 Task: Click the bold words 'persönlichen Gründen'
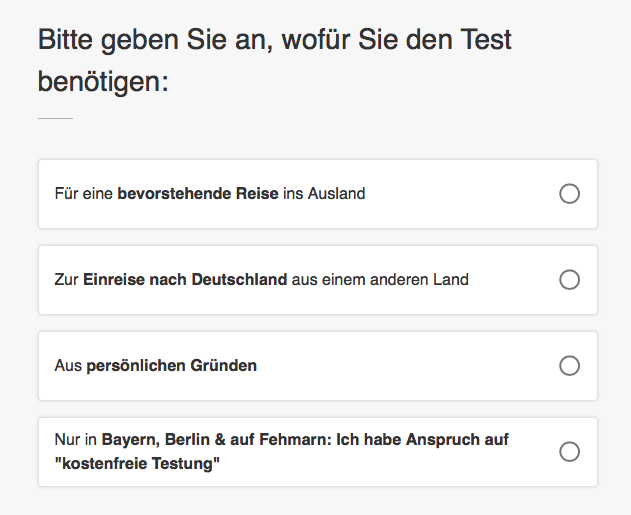pyautogui.click(x=172, y=366)
